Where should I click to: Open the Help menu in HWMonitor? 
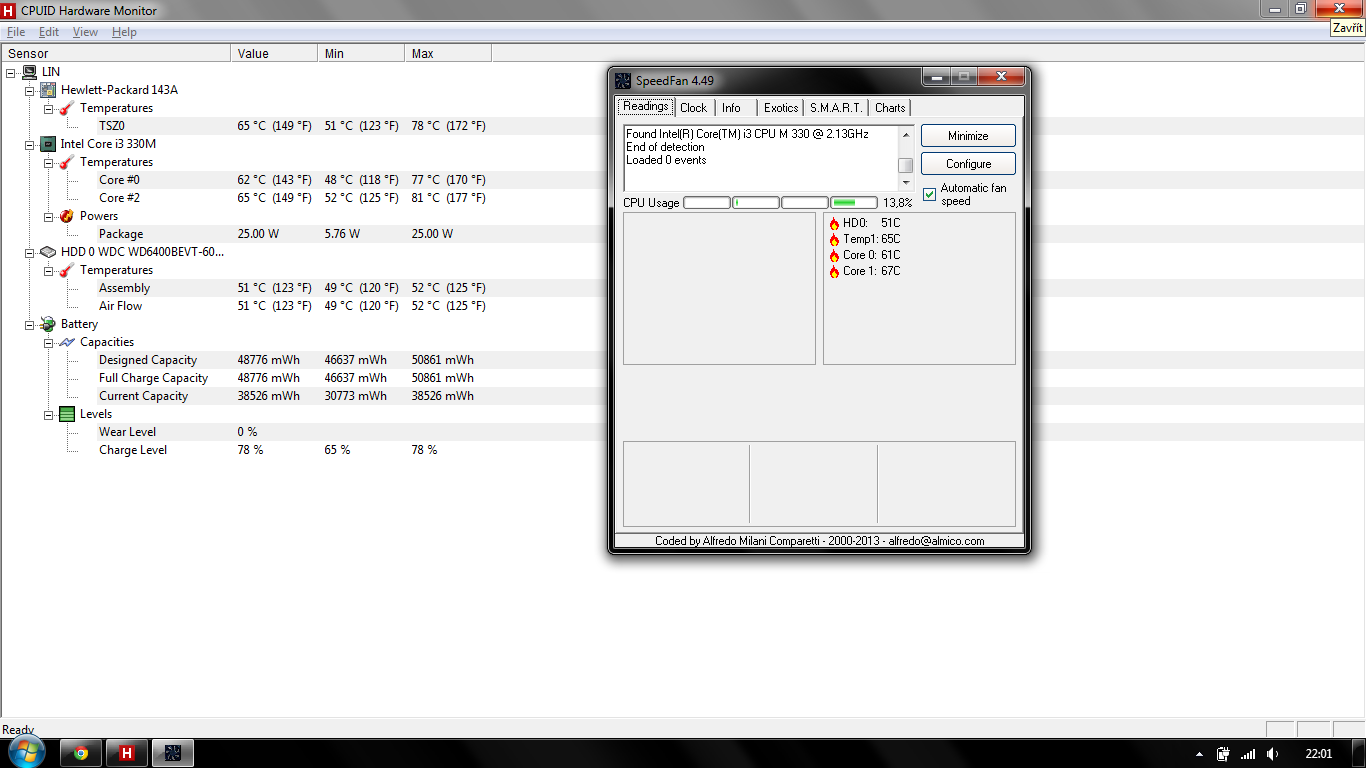(x=124, y=32)
